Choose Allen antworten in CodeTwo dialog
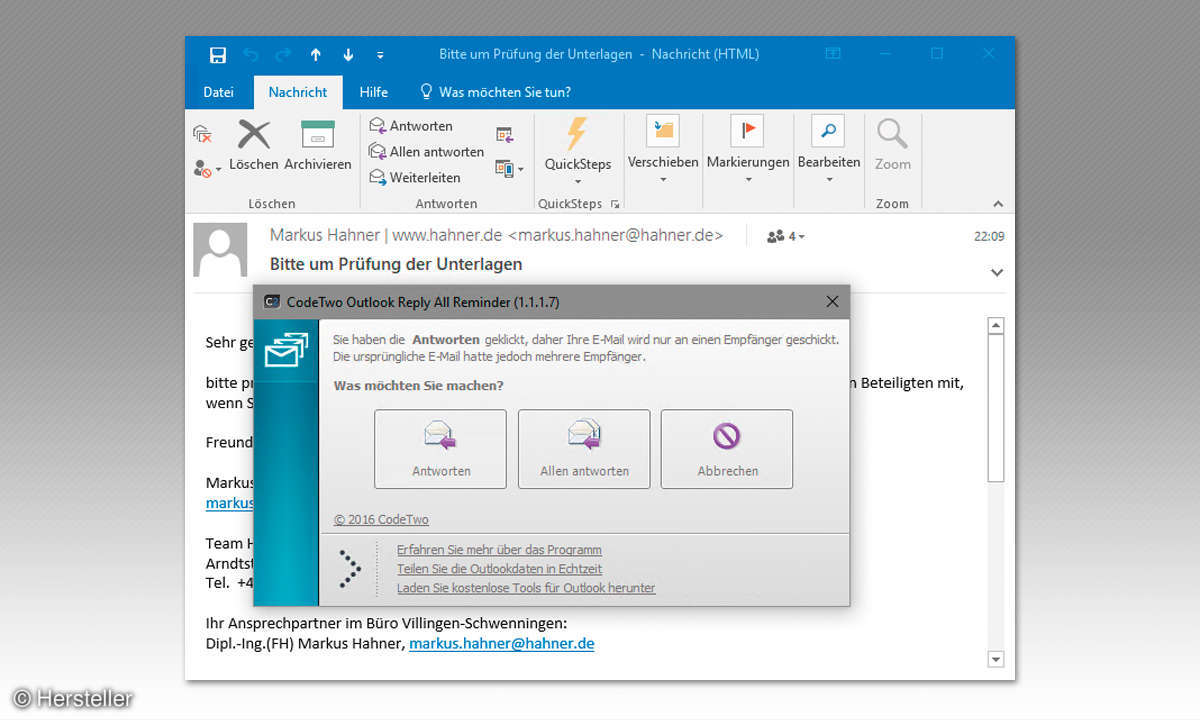 584,449
